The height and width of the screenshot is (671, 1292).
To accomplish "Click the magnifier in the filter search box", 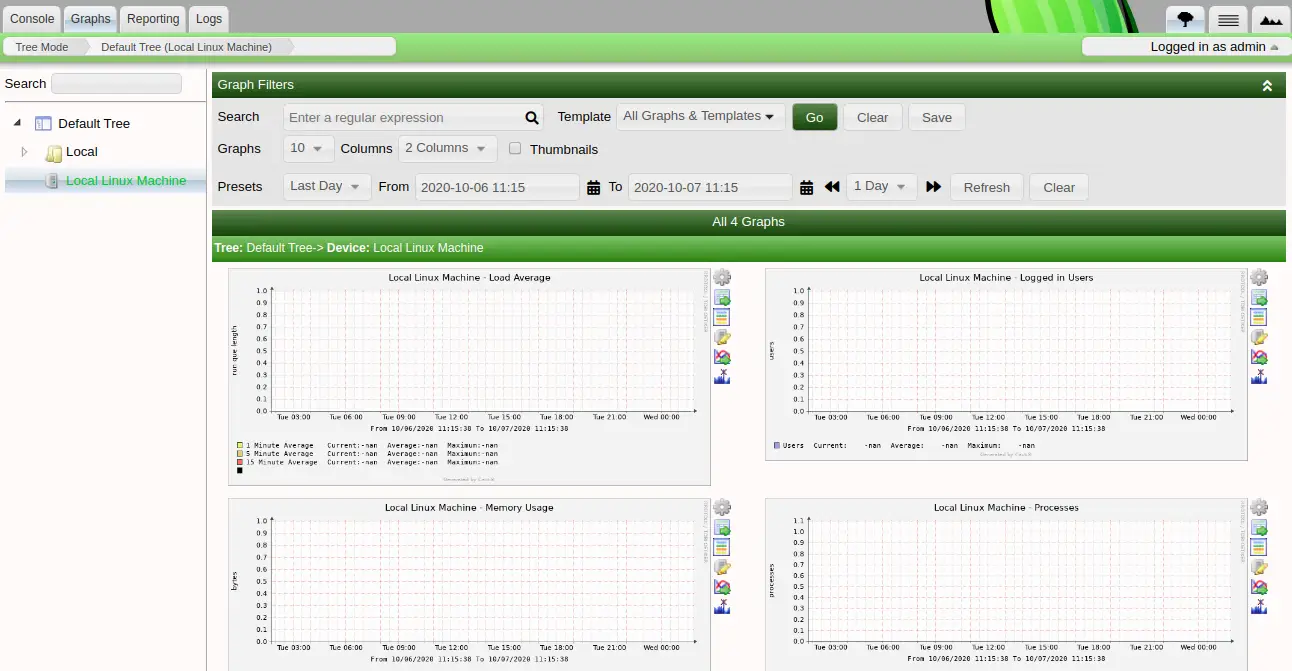I will (532, 117).
